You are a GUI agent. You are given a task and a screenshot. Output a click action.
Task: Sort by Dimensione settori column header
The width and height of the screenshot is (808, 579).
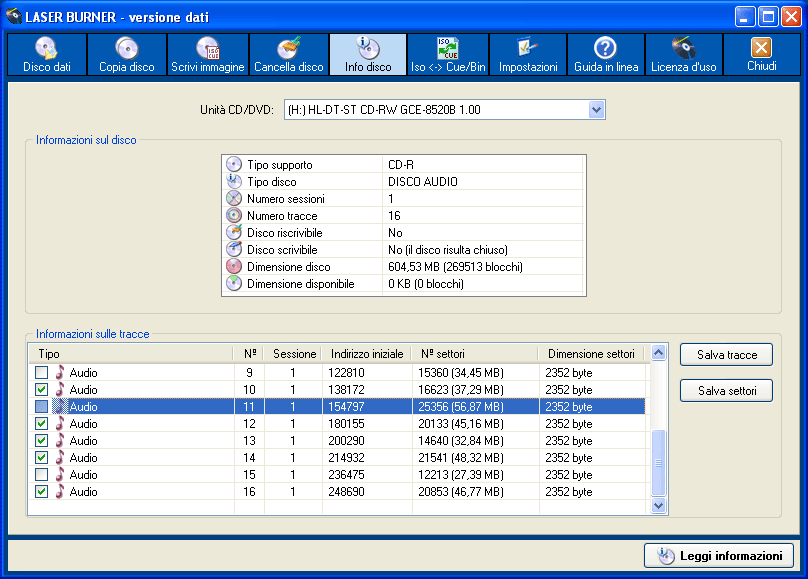[592, 354]
